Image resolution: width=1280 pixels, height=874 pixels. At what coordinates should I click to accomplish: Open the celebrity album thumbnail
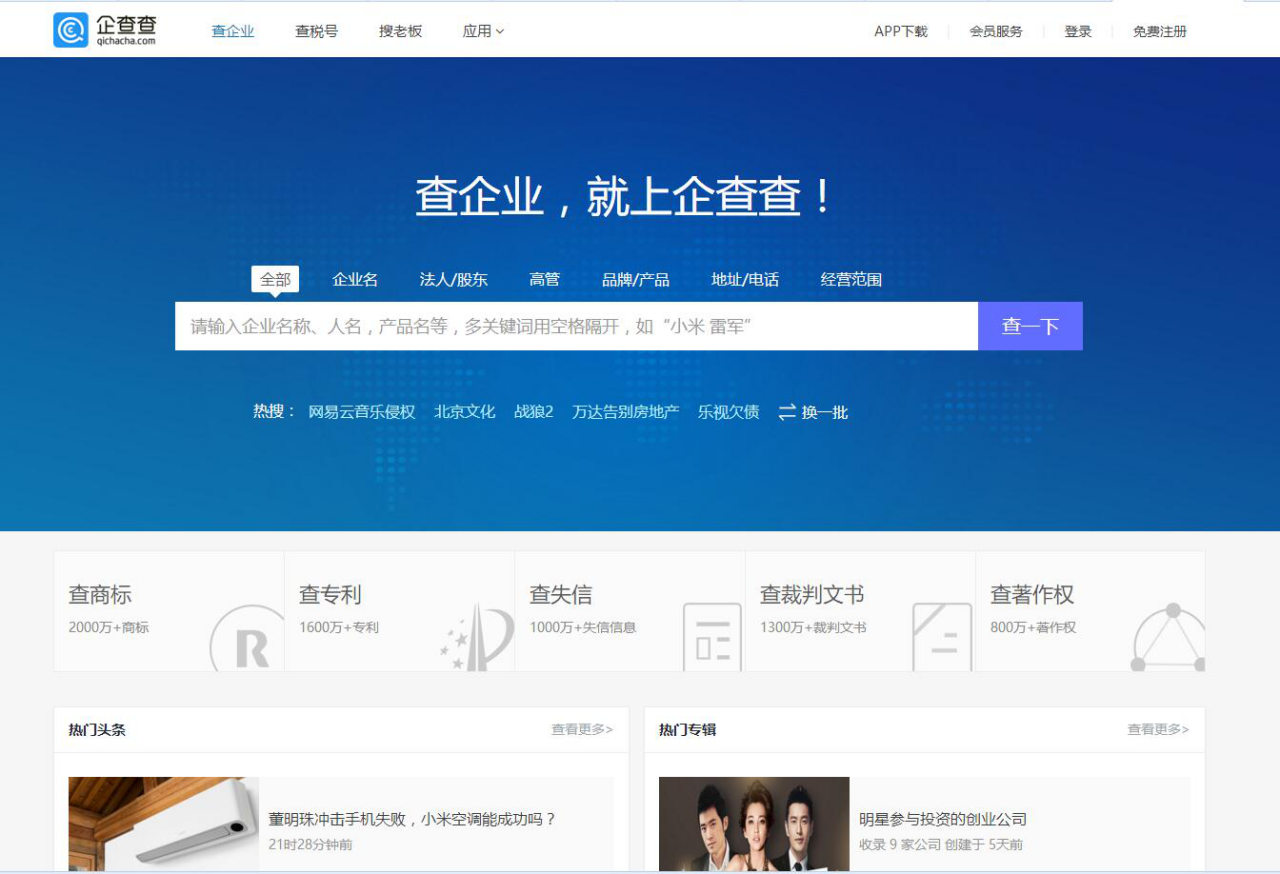pos(754,824)
